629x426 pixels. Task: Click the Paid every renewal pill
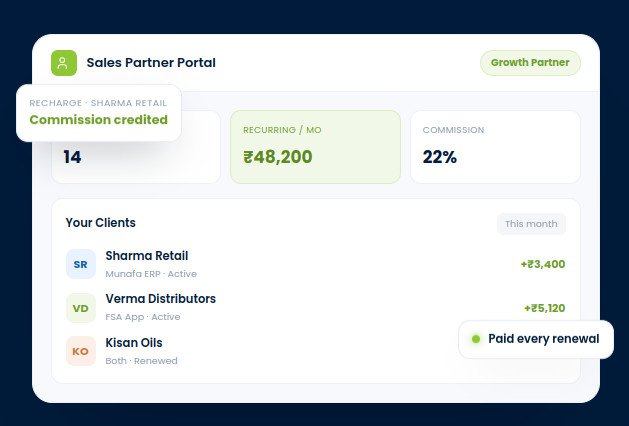click(x=536, y=339)
